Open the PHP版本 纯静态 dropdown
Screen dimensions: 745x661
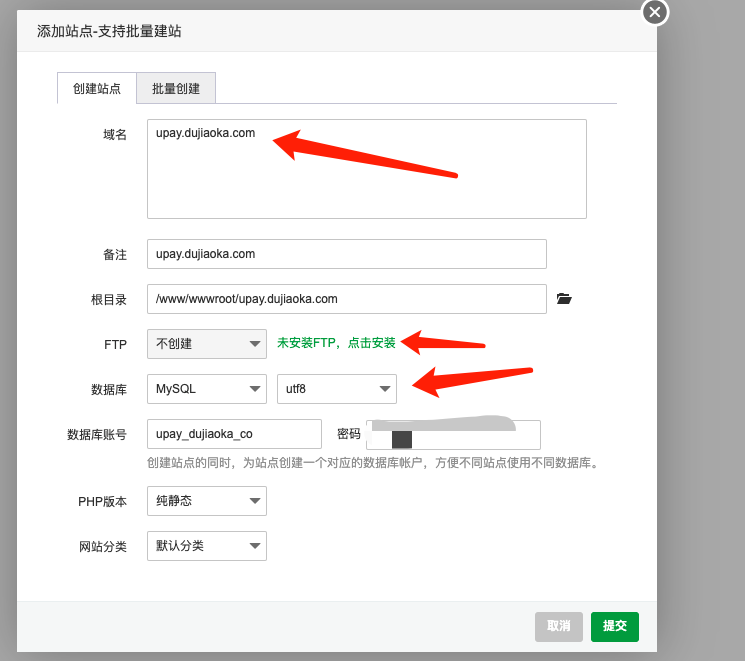point(207,501)
